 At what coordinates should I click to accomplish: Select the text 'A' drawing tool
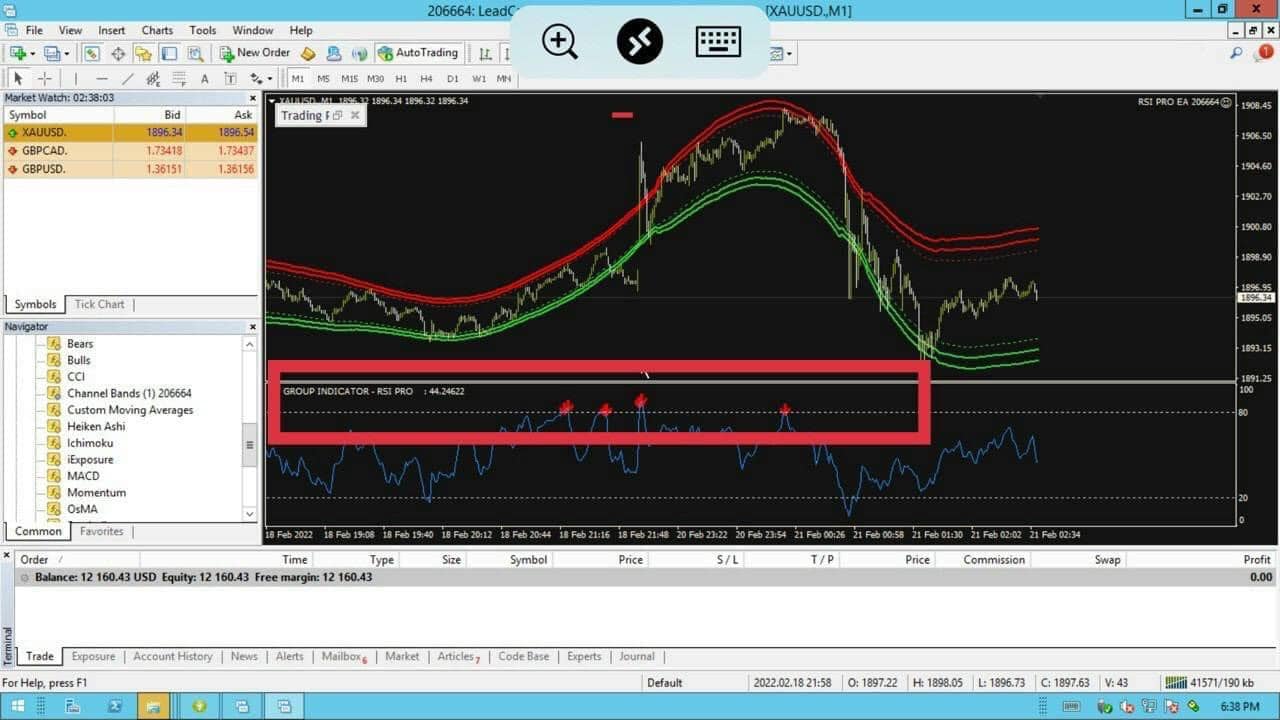(x=205, y=78)
